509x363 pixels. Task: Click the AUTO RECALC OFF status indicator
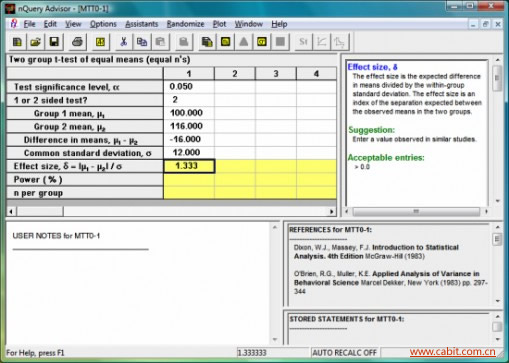click(344, 352)
